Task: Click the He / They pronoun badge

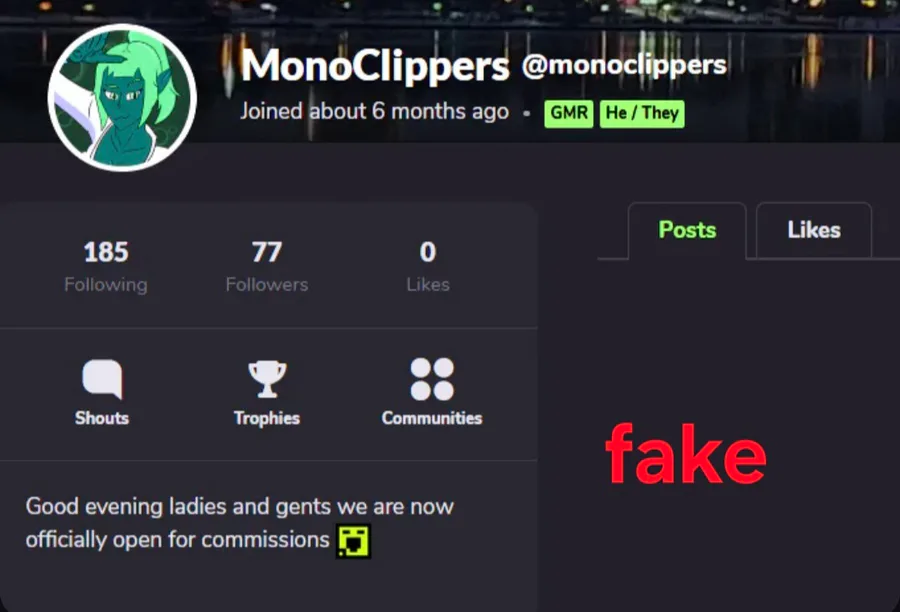Action: point(642,113)
